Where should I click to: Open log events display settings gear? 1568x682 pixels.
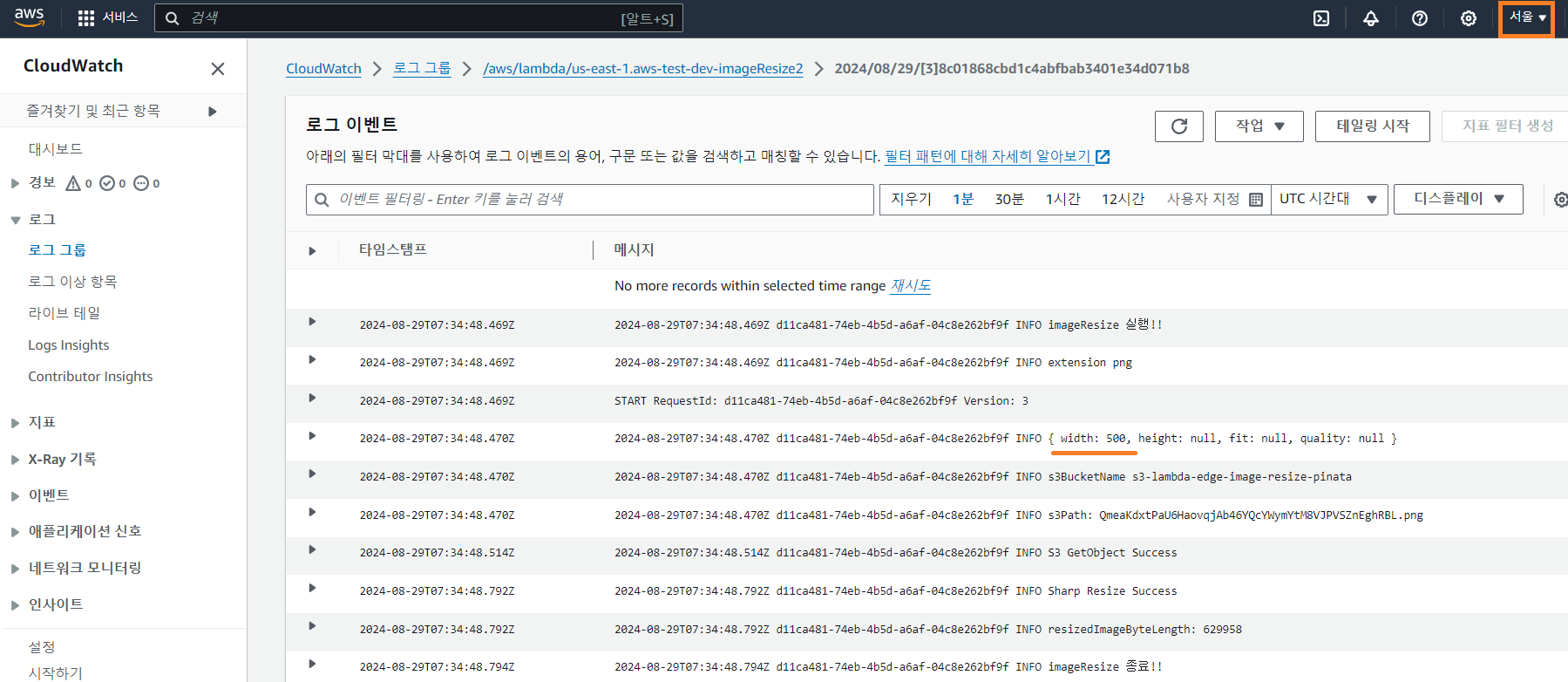click(1560, 200)
